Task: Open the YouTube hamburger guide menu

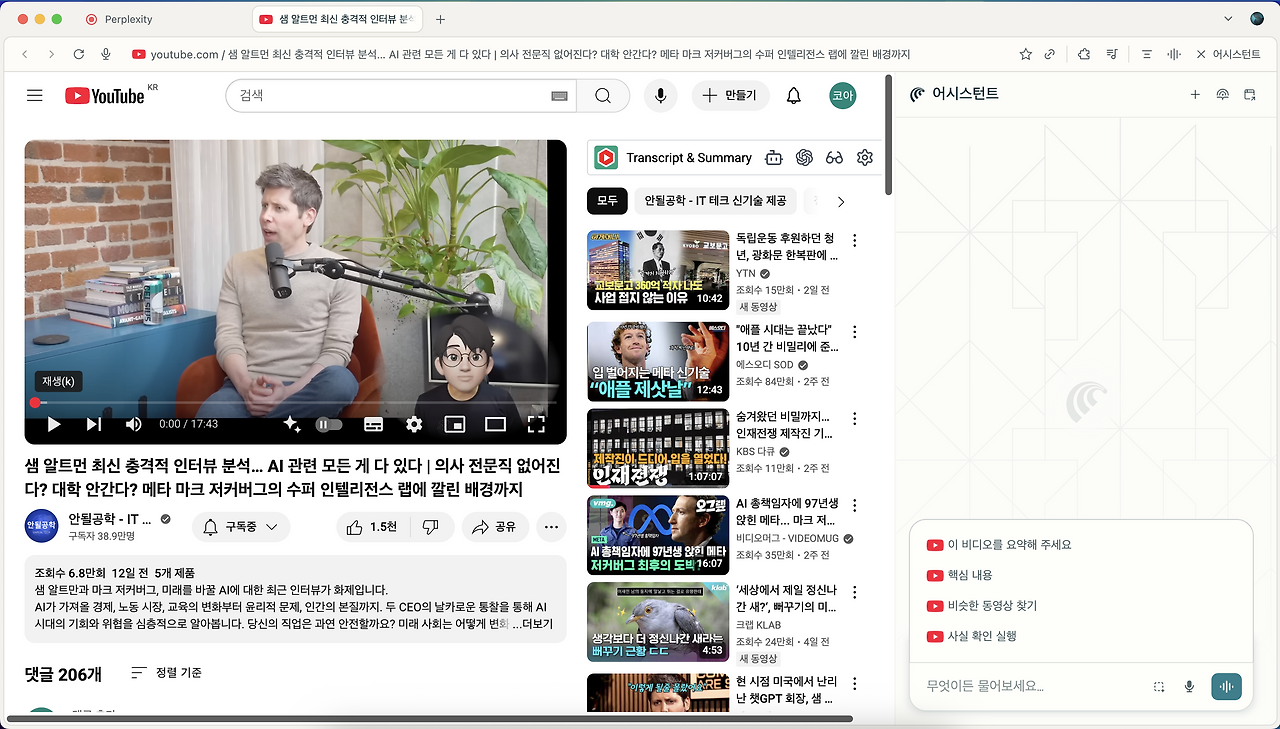Action: (35, 96)
